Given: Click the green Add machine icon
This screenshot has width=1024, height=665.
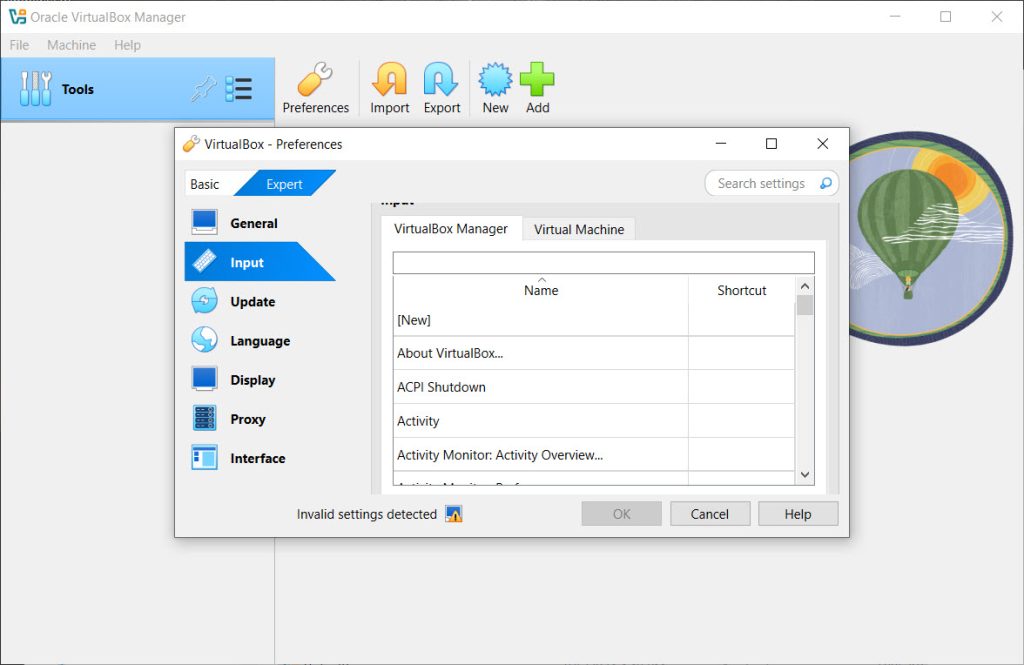Looking at the screenshot, I should pyautogui.click(x=537, y=88).
